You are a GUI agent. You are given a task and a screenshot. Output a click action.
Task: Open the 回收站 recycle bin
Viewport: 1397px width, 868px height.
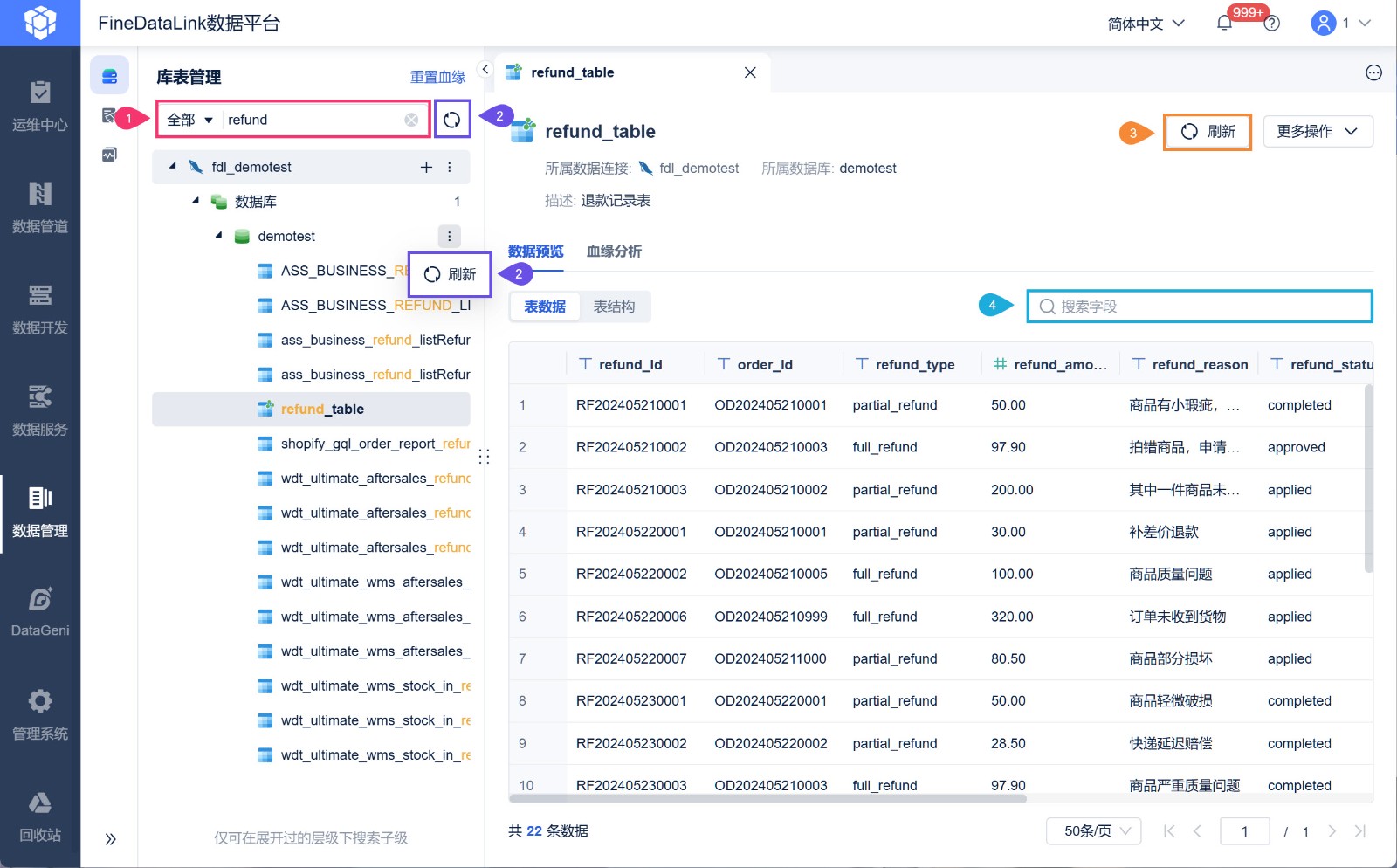point(40,816)
